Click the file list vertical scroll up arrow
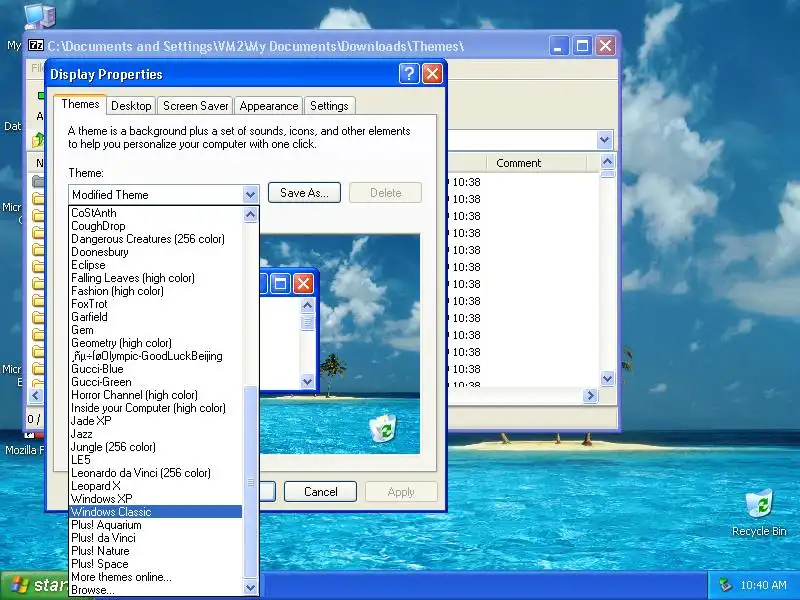The image size is (800, 600). [607, 162]
